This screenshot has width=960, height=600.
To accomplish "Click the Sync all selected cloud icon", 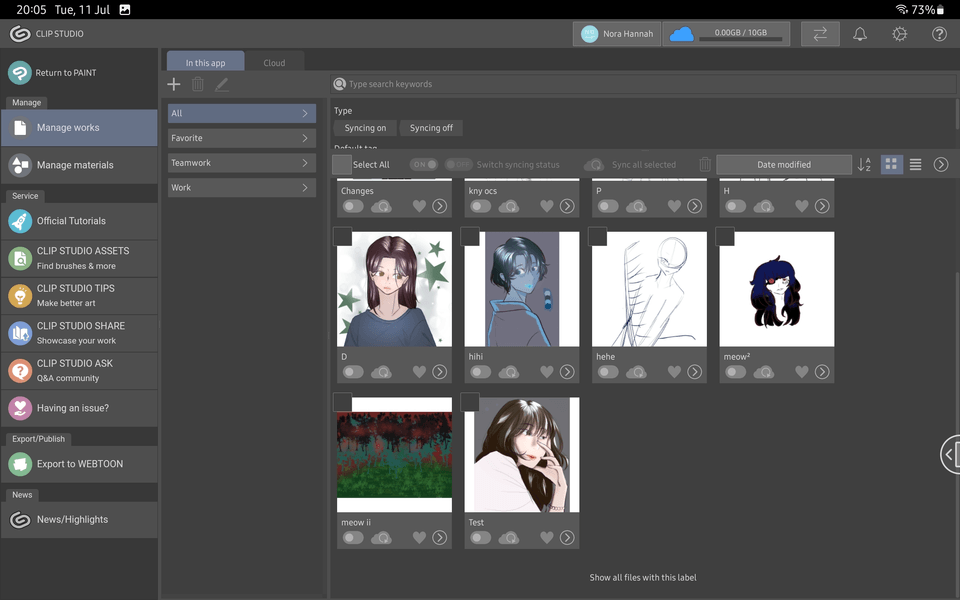I will (x=594, y=165).
